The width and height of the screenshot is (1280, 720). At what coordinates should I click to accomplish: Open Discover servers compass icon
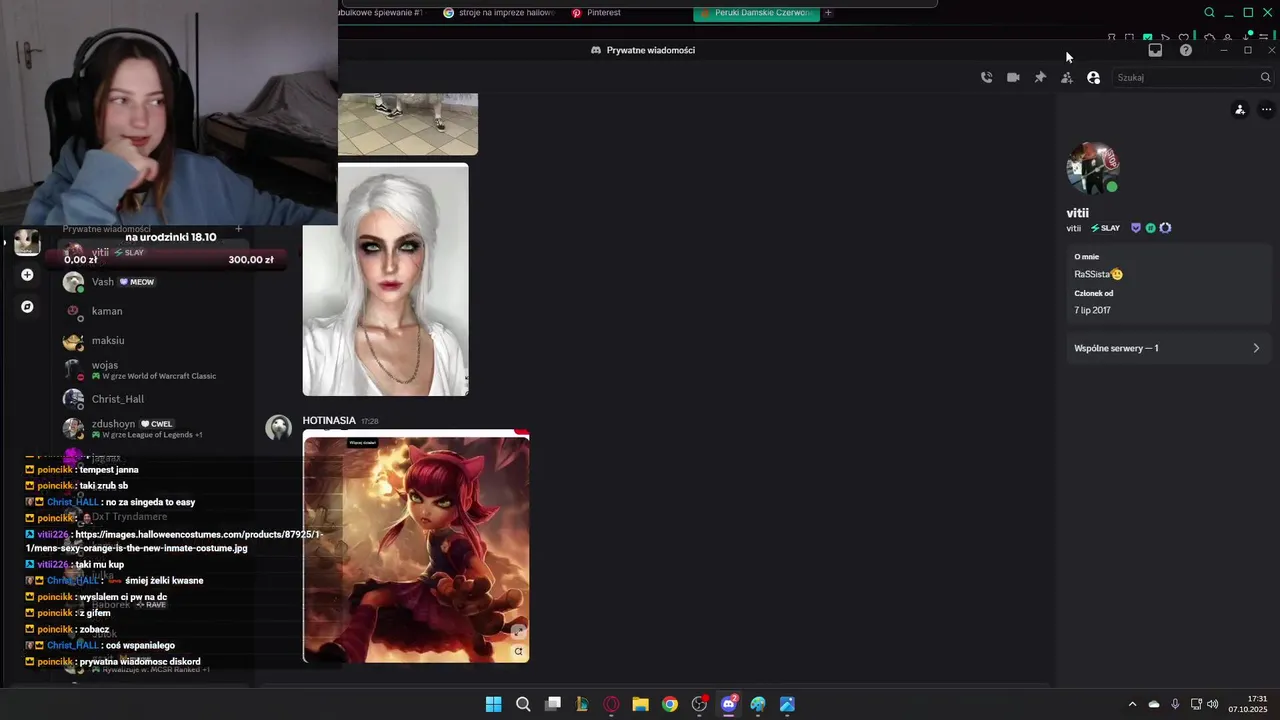pyautogui.click(x=27, y=307)
